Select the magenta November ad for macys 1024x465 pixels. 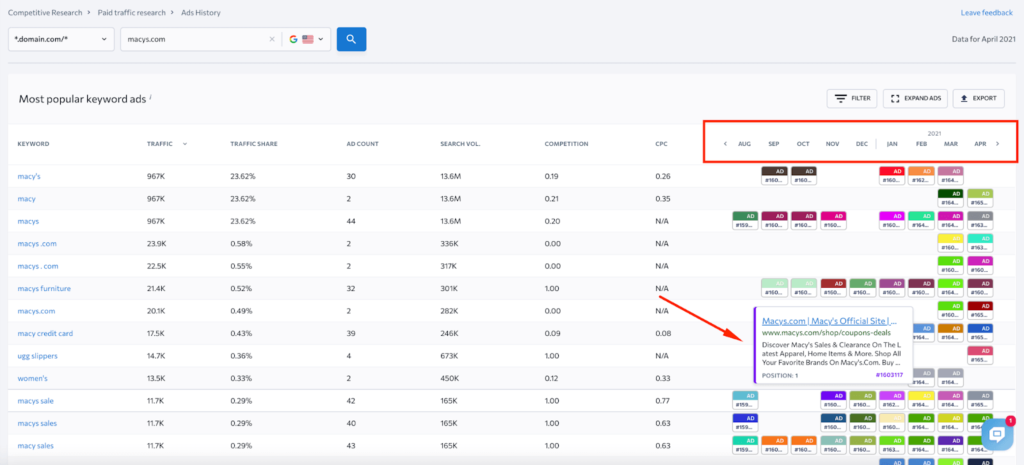pyautogui.click(x=833, y=221)
